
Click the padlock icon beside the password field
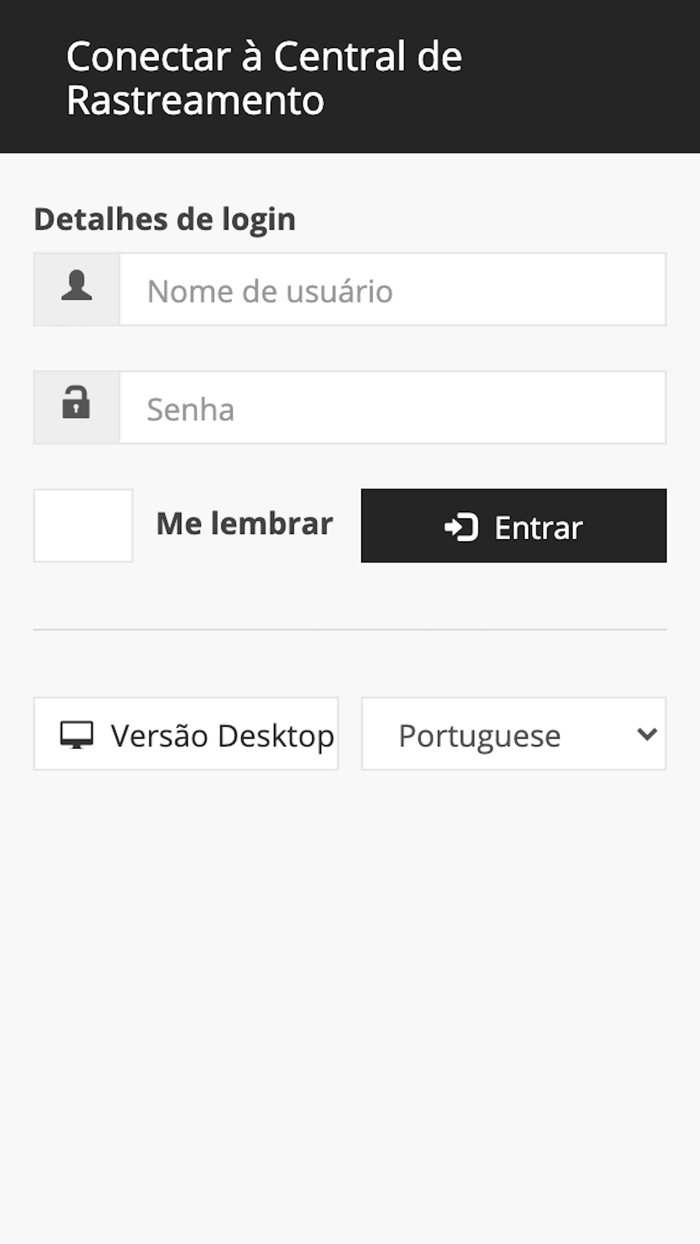click(x=75, y=406)
